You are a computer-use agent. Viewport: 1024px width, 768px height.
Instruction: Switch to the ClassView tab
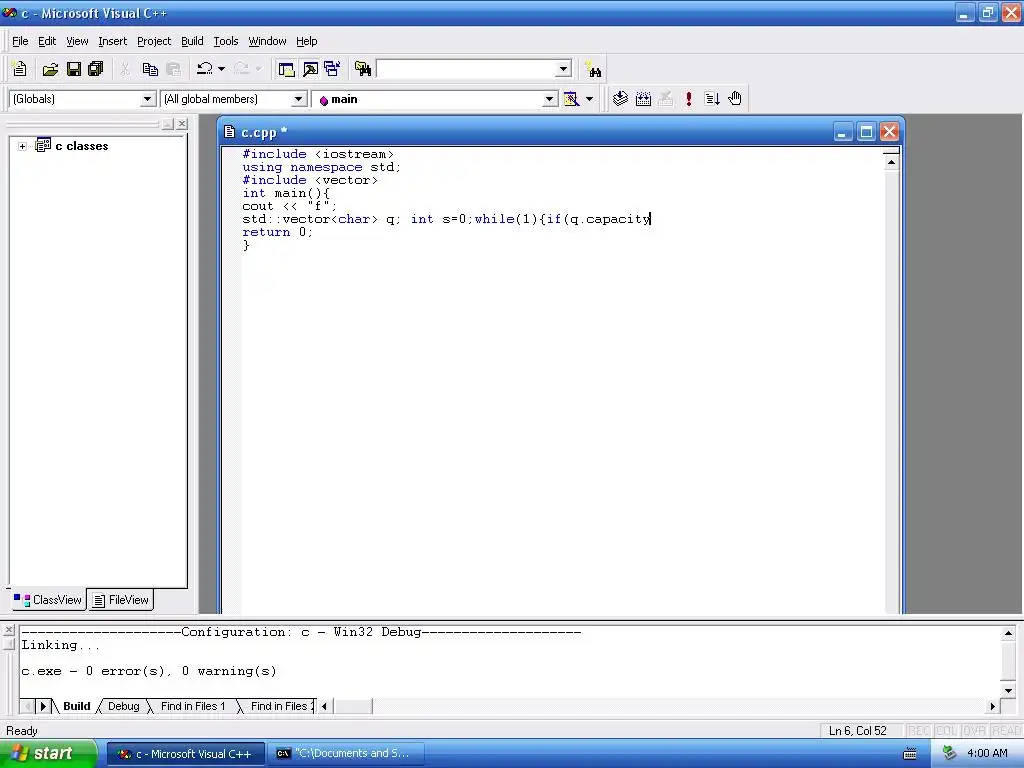click(48, 600)
